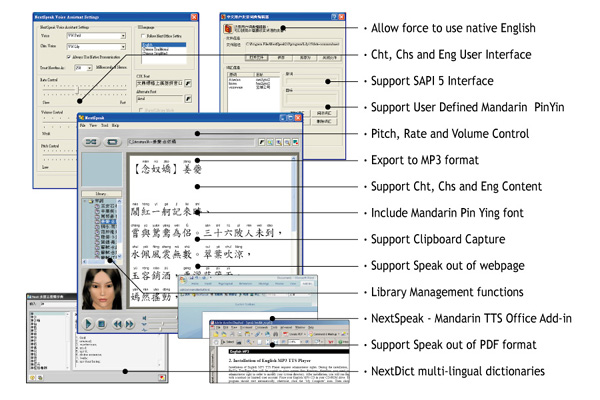Stop speech with the Stop button
The image size is (600, 400).
click(x=101, y=324)
